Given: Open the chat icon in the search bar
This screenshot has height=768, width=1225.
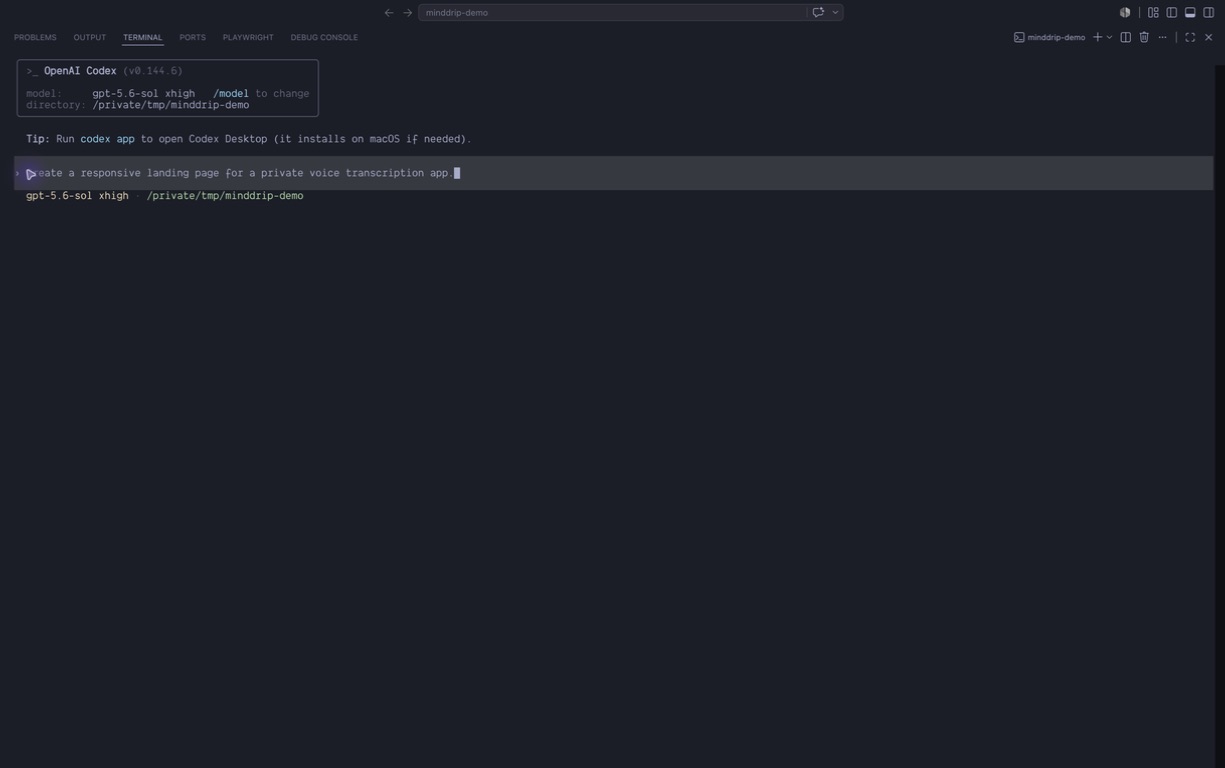Looking at the screenshot, I should 818,13.
